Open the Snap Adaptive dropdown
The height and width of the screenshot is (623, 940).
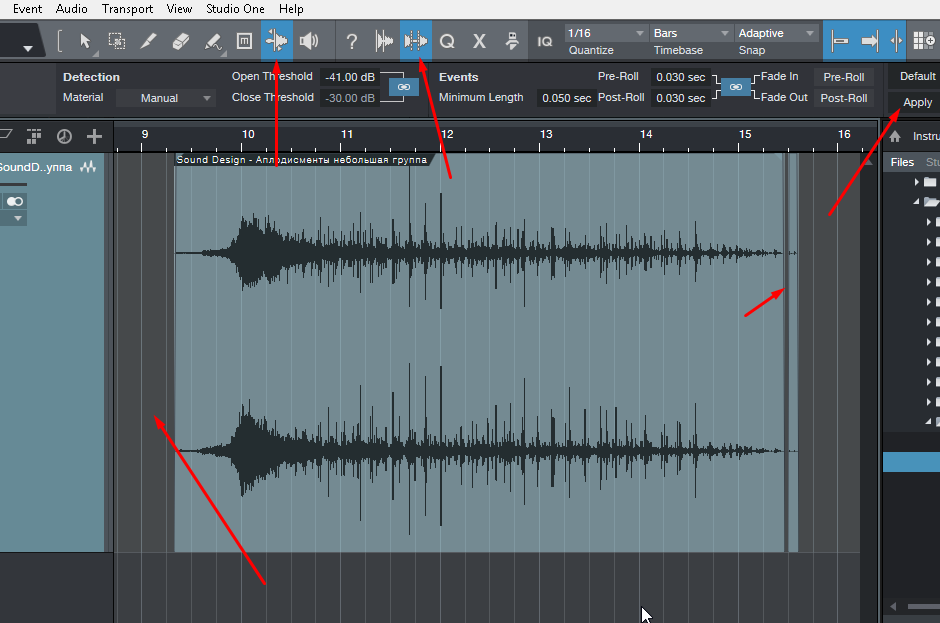[x=777, y=33]
